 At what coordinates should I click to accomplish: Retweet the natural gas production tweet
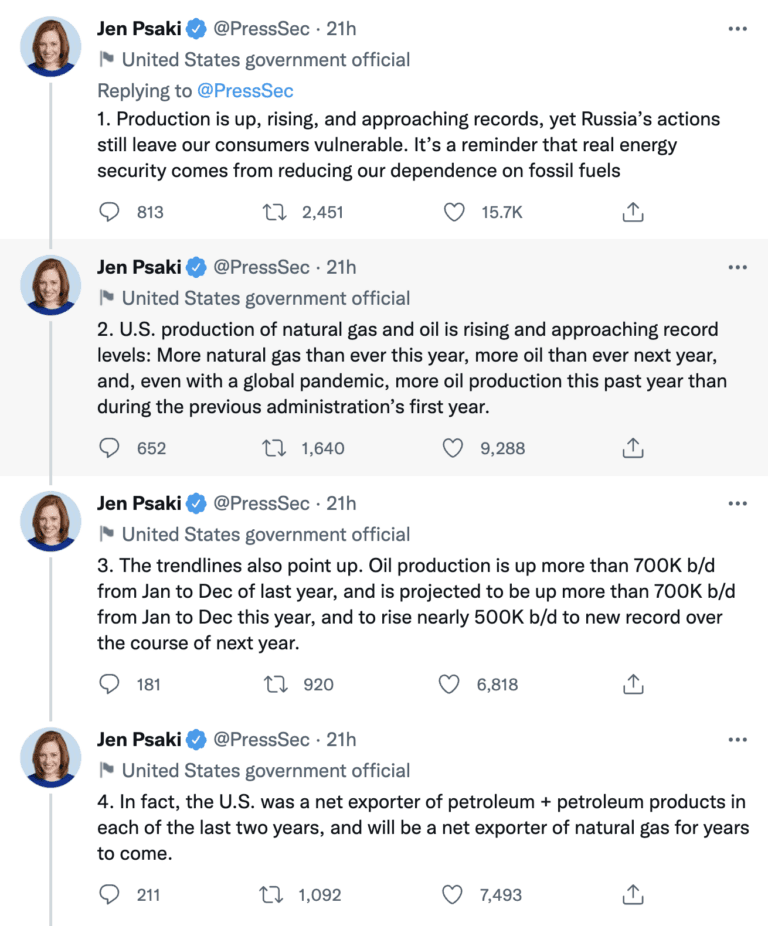tap(274, 449)
